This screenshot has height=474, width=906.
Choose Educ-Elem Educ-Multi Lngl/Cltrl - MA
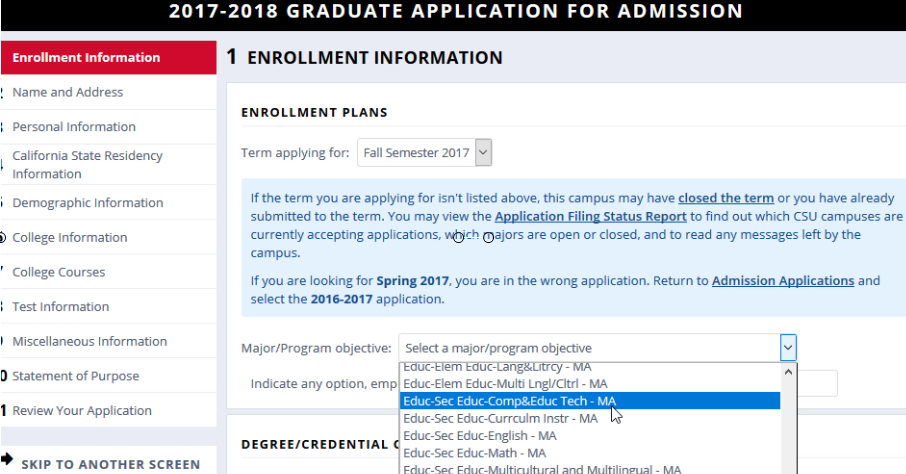click(590, 384)
